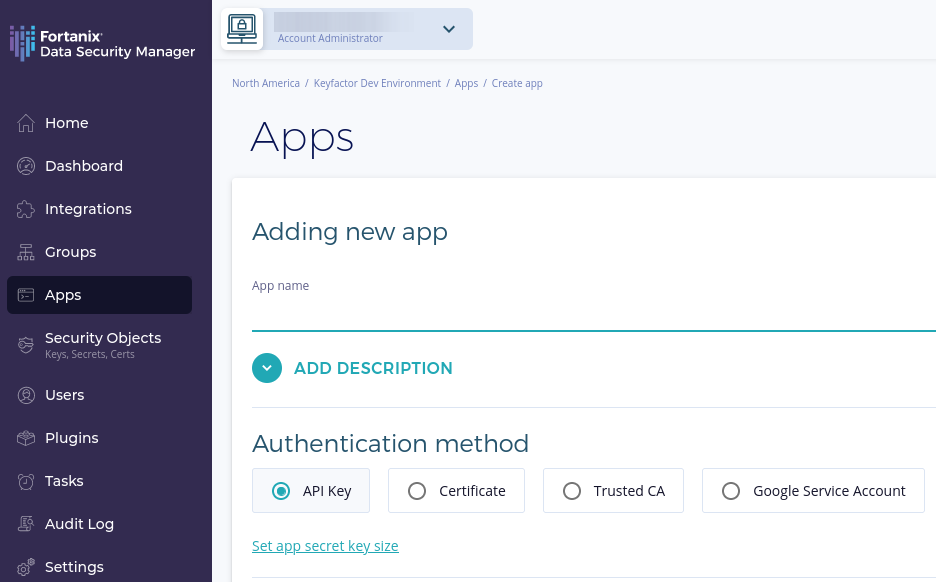Click the Tasks clock icon
This screenshot has width=936, height=582.
tap(26, 481)
